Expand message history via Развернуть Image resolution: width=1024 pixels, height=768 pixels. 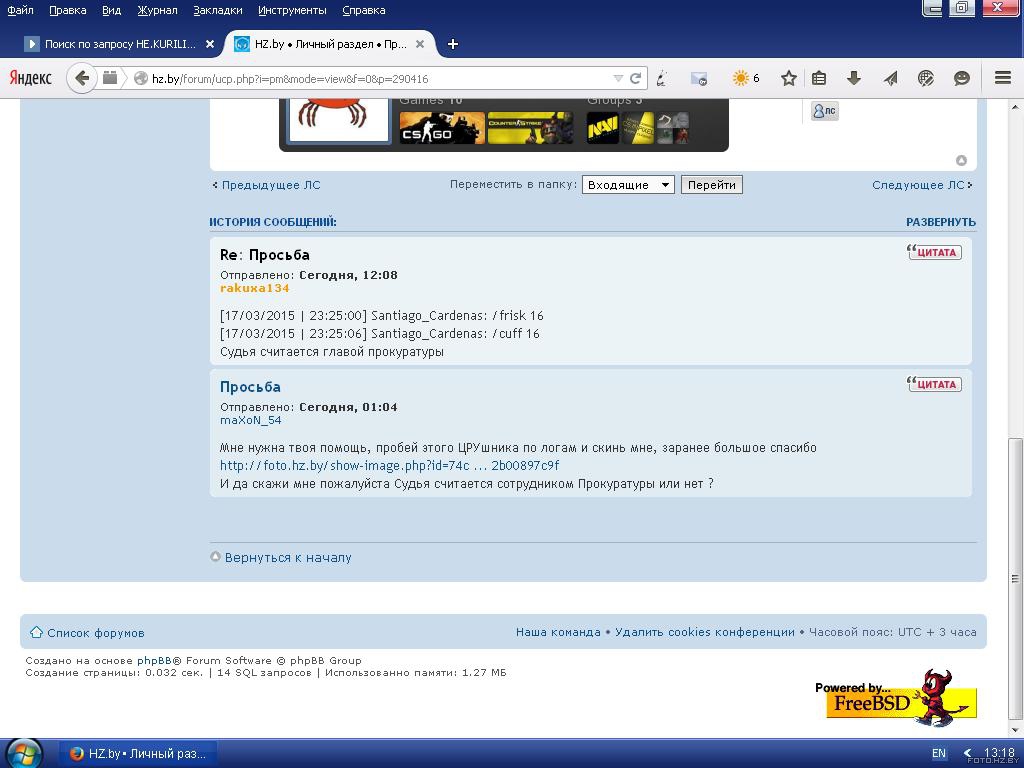940,222
